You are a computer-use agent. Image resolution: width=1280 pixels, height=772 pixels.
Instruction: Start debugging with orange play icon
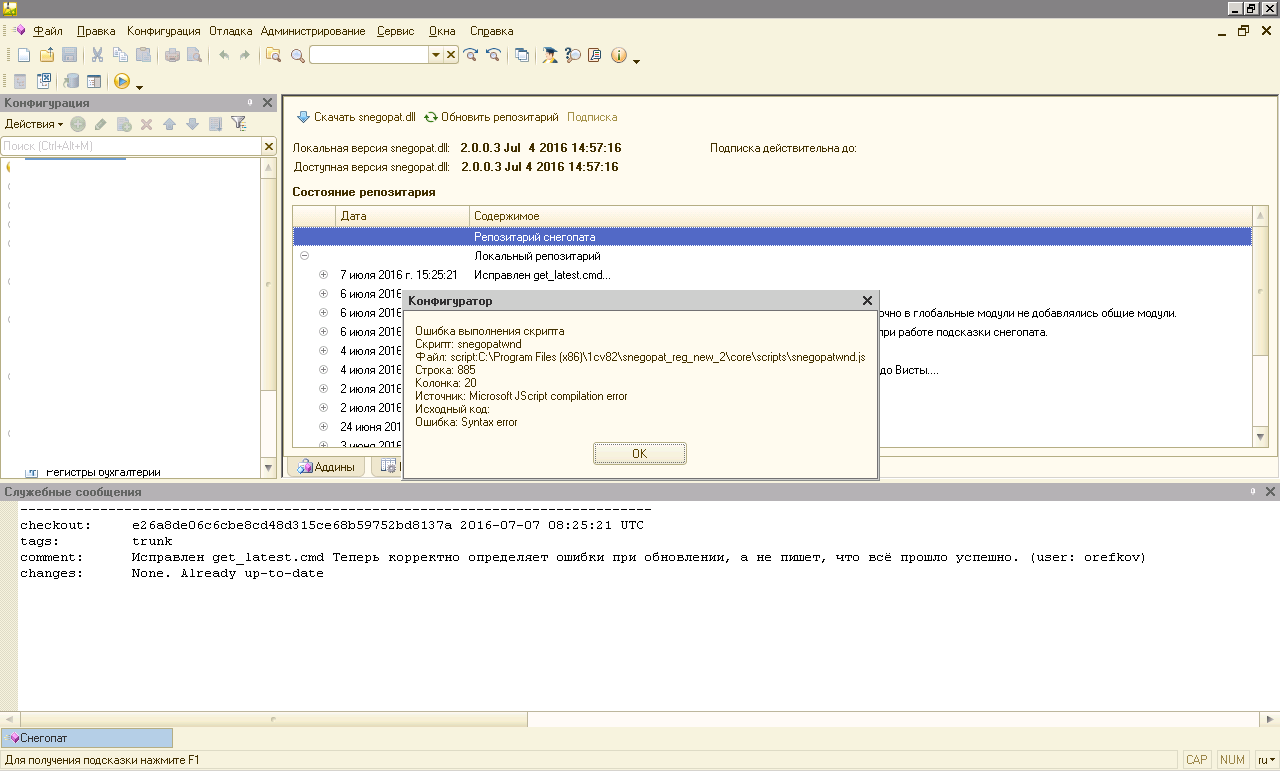122,81
